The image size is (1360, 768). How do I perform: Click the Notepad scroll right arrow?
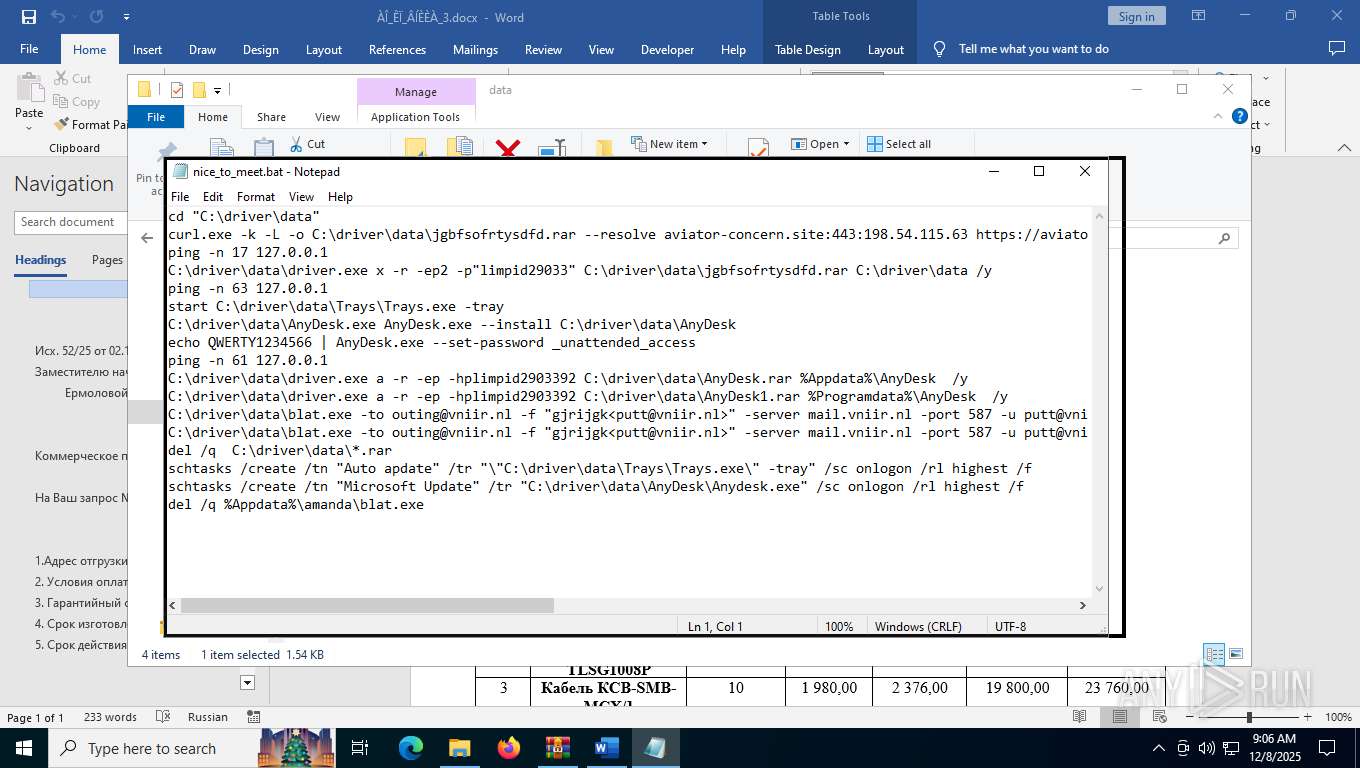click(1082, 605)
